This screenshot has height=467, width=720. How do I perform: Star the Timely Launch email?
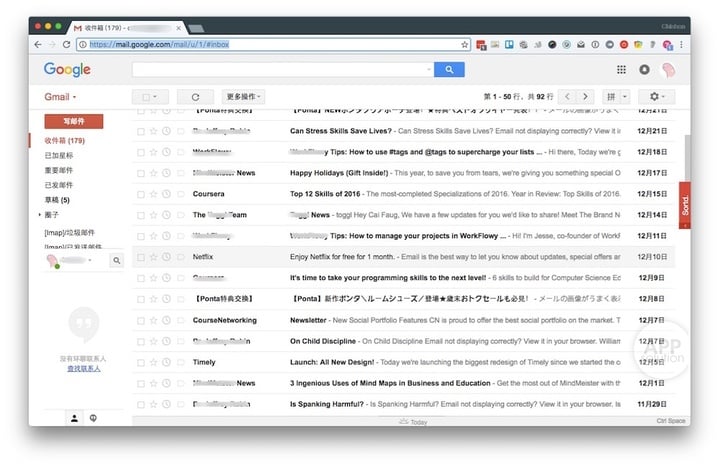(x=153, y=362)
